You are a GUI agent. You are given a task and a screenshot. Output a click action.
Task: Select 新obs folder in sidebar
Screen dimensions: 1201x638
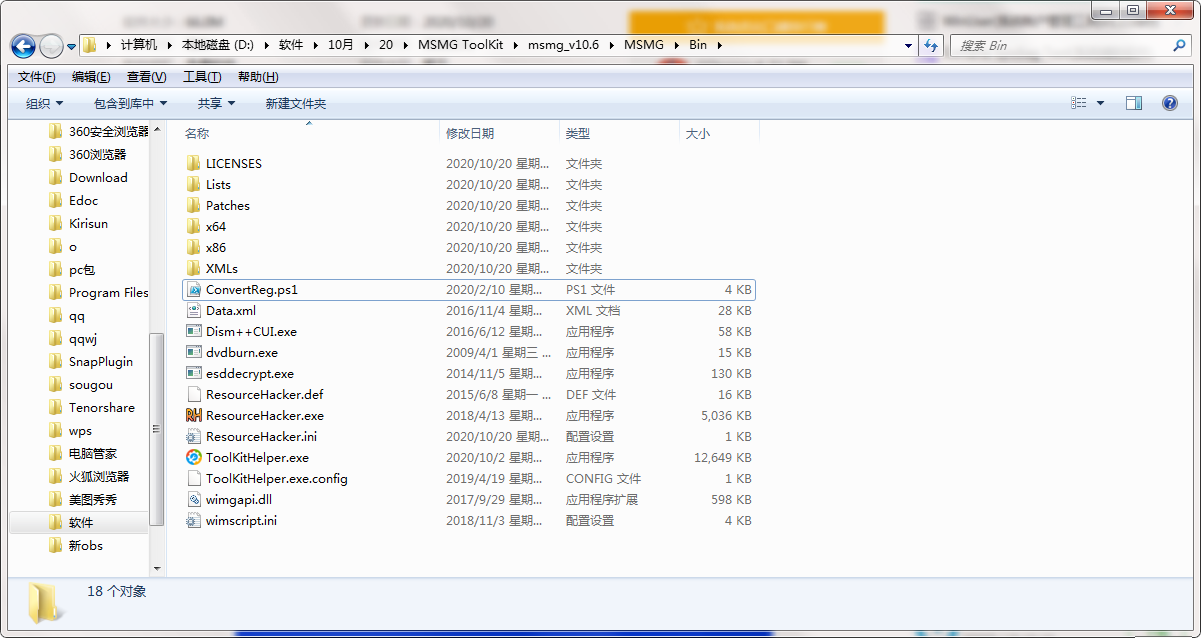coord(75,545)
